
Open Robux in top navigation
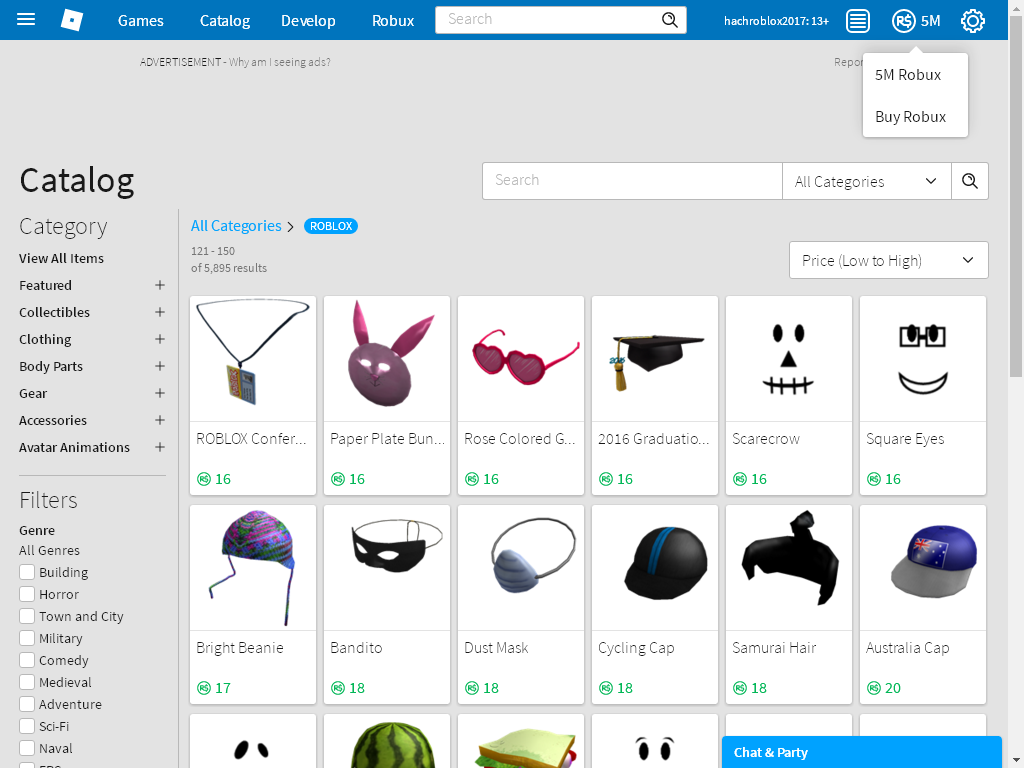coord(392,21)
